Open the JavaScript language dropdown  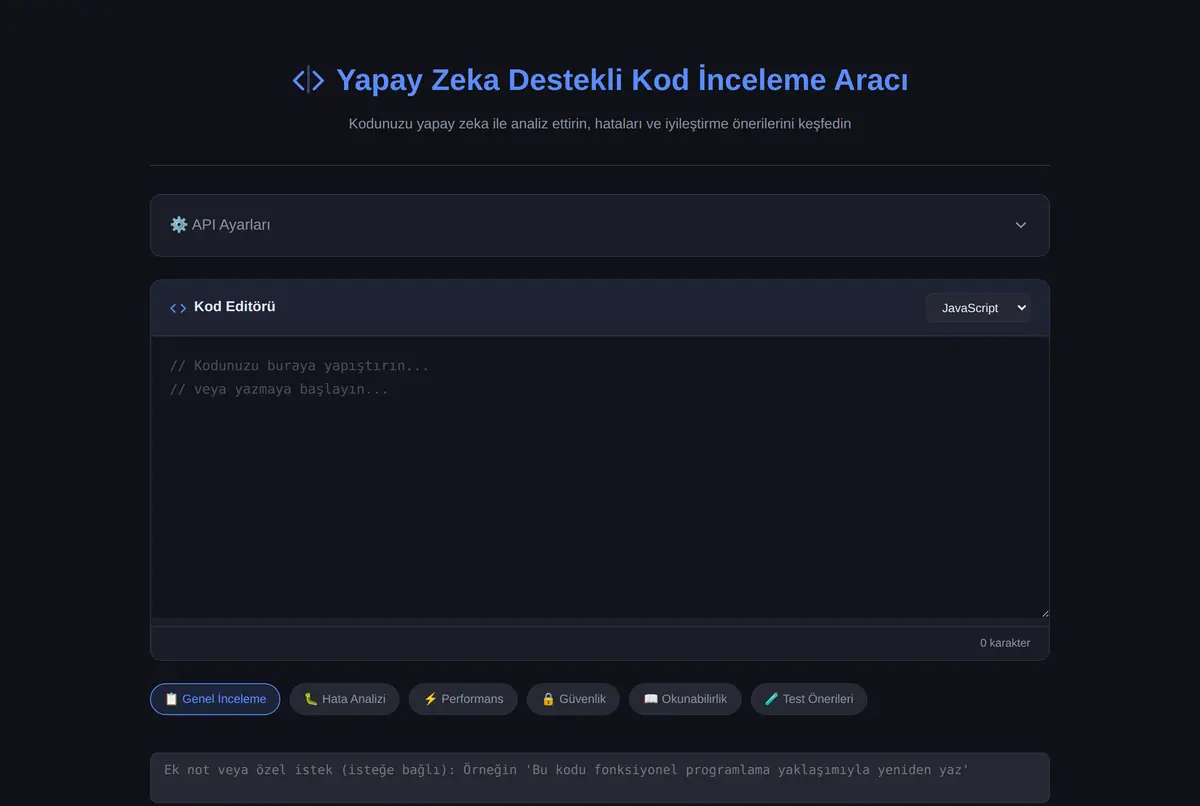[x=978, y=308]
